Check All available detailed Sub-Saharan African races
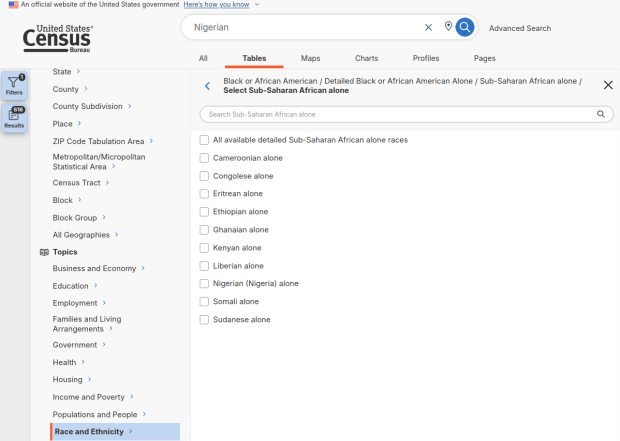 coord(204,140)
